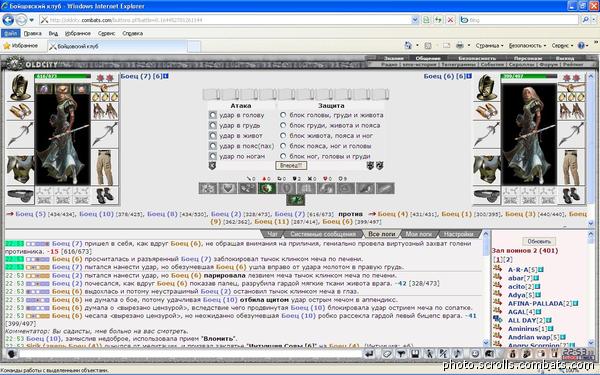Open info icon next to Боец (6) [6]
The height and width of the screenshot is (375, 600).
click(x=469, y=76)
